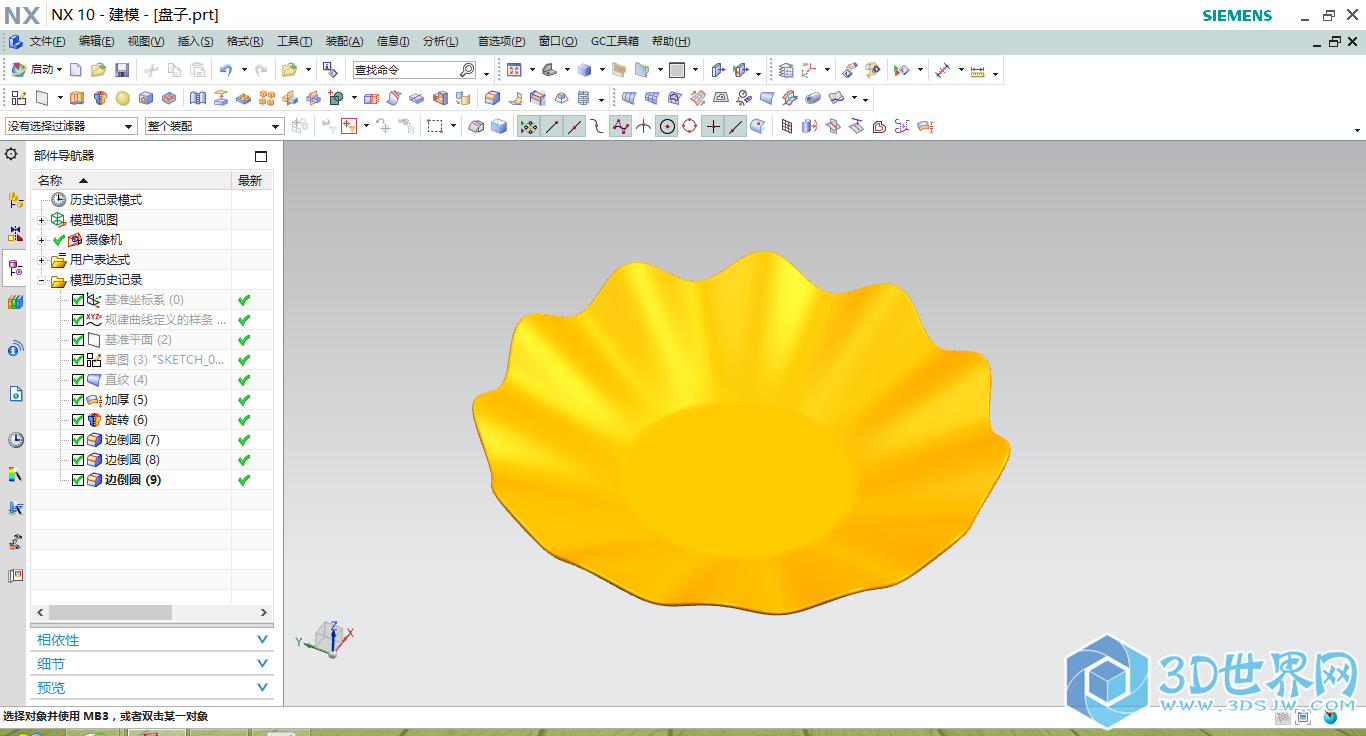This screenshot has width=1366, height=736.
Task: Open the 分析(L) menu
Action: point(441,42)
